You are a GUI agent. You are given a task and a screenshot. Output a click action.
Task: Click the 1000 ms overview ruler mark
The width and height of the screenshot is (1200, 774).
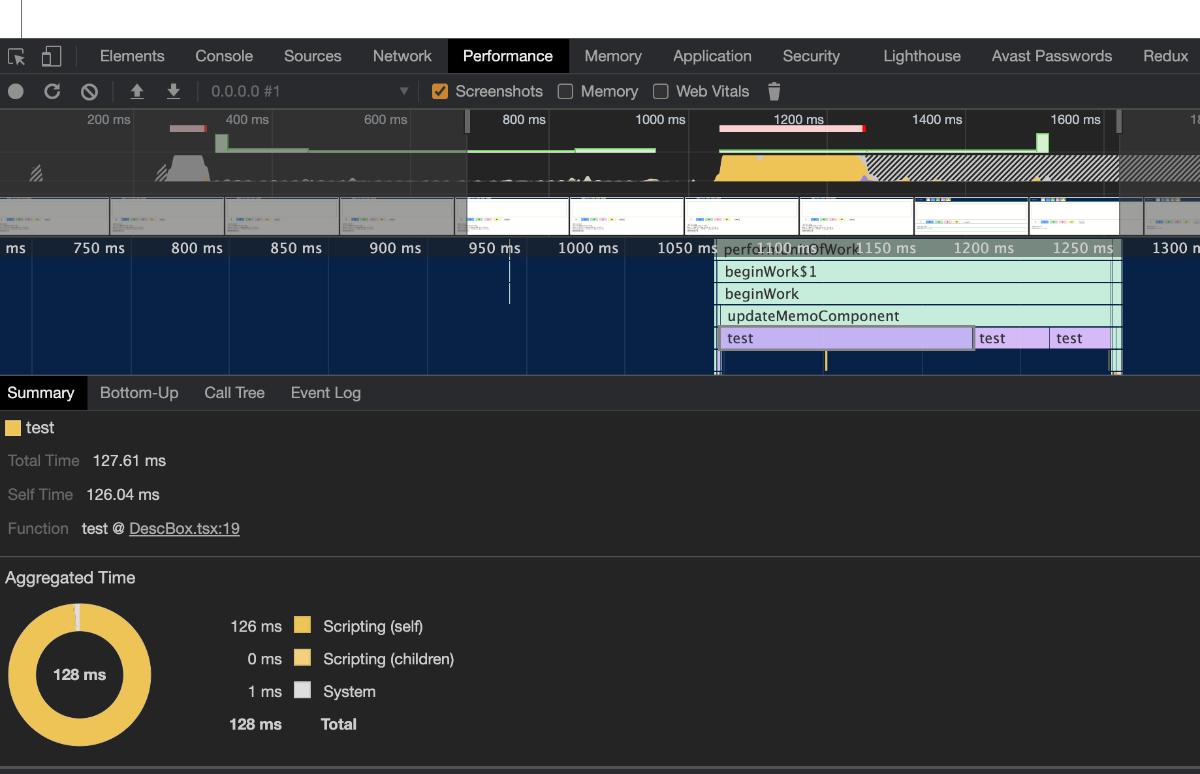coord(661,120)
